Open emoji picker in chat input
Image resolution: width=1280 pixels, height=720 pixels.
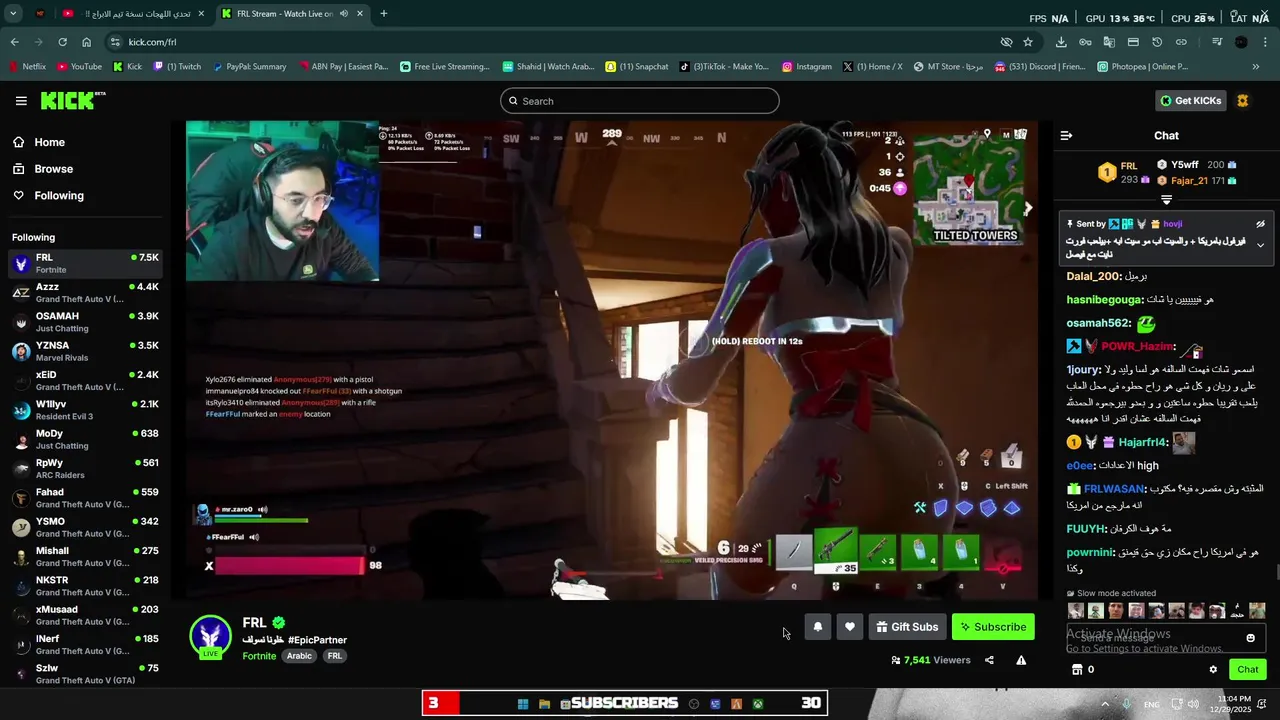coord(1250,638)
